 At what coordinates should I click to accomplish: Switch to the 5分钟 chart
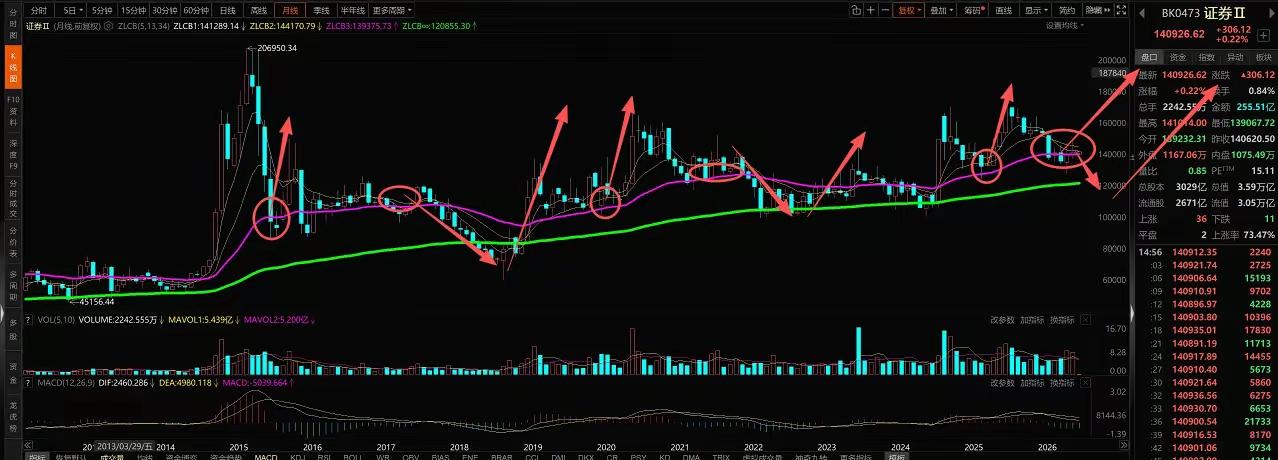(x=103, y=9)
